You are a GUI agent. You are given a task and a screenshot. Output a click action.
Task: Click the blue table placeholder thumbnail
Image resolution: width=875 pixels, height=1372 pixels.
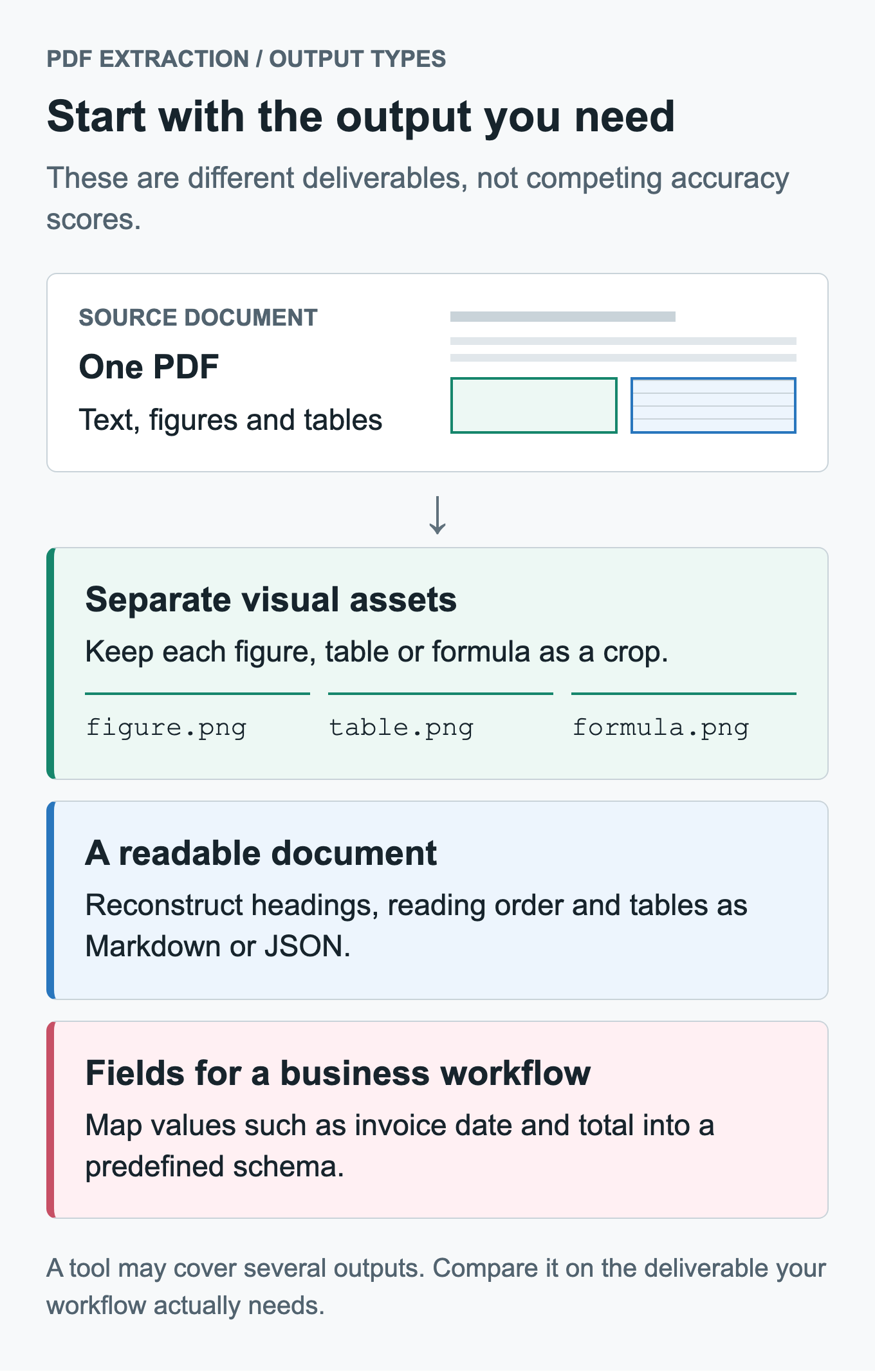pos(713,405)
